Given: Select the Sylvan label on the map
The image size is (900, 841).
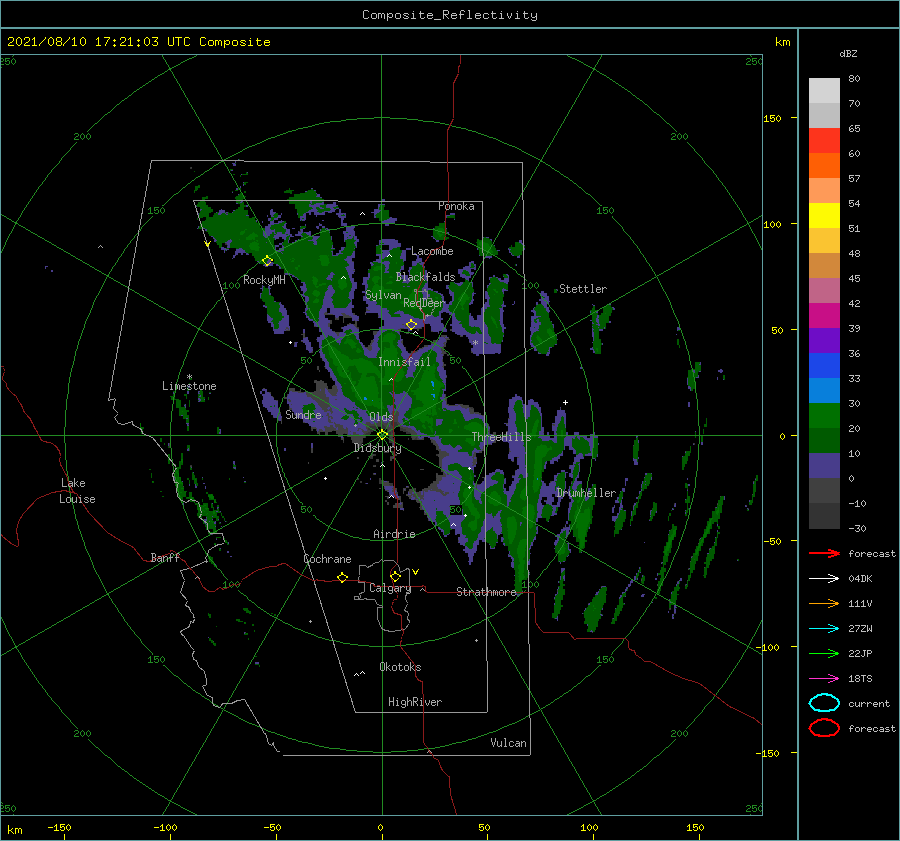Looking at the screenshot, I should [x=383, y=295].
